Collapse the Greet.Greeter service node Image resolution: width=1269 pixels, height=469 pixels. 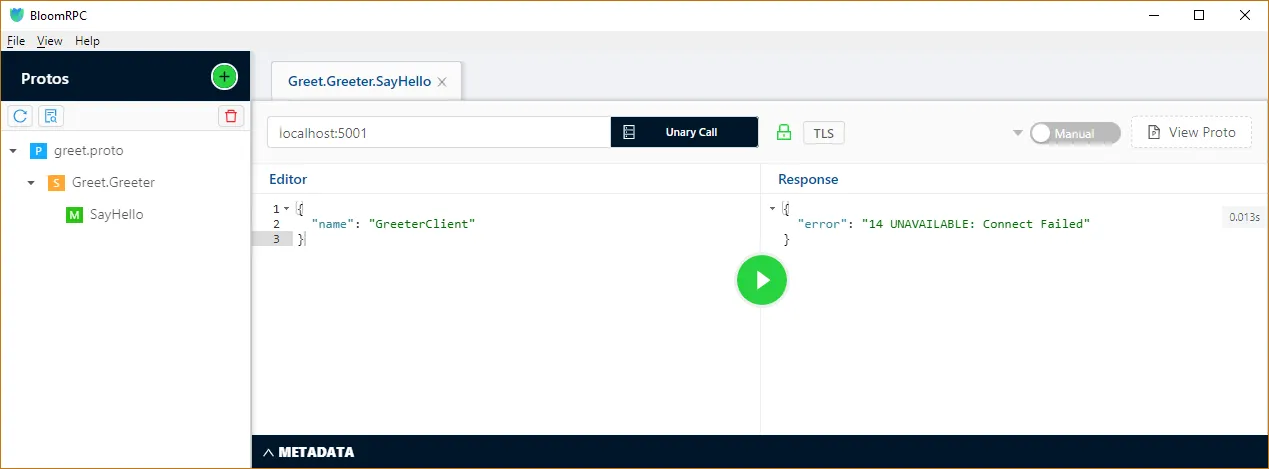coord(31,183)
